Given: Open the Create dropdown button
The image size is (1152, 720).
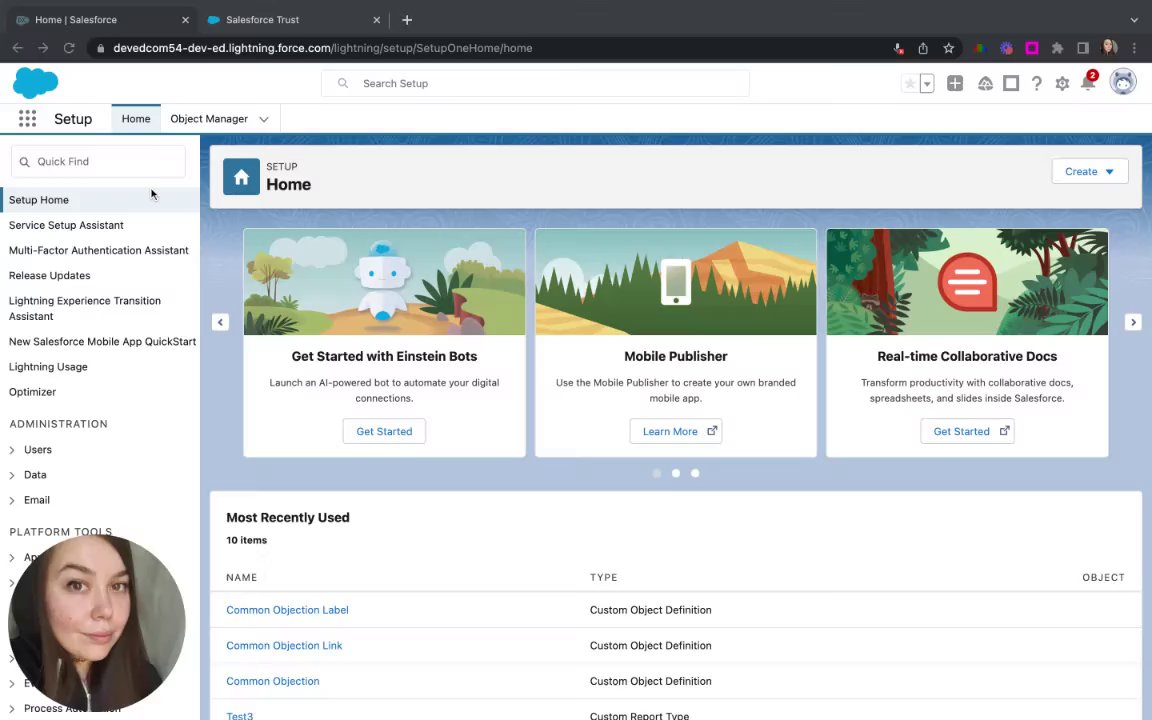Looking at the screenshot, I should coord(1090,171).
